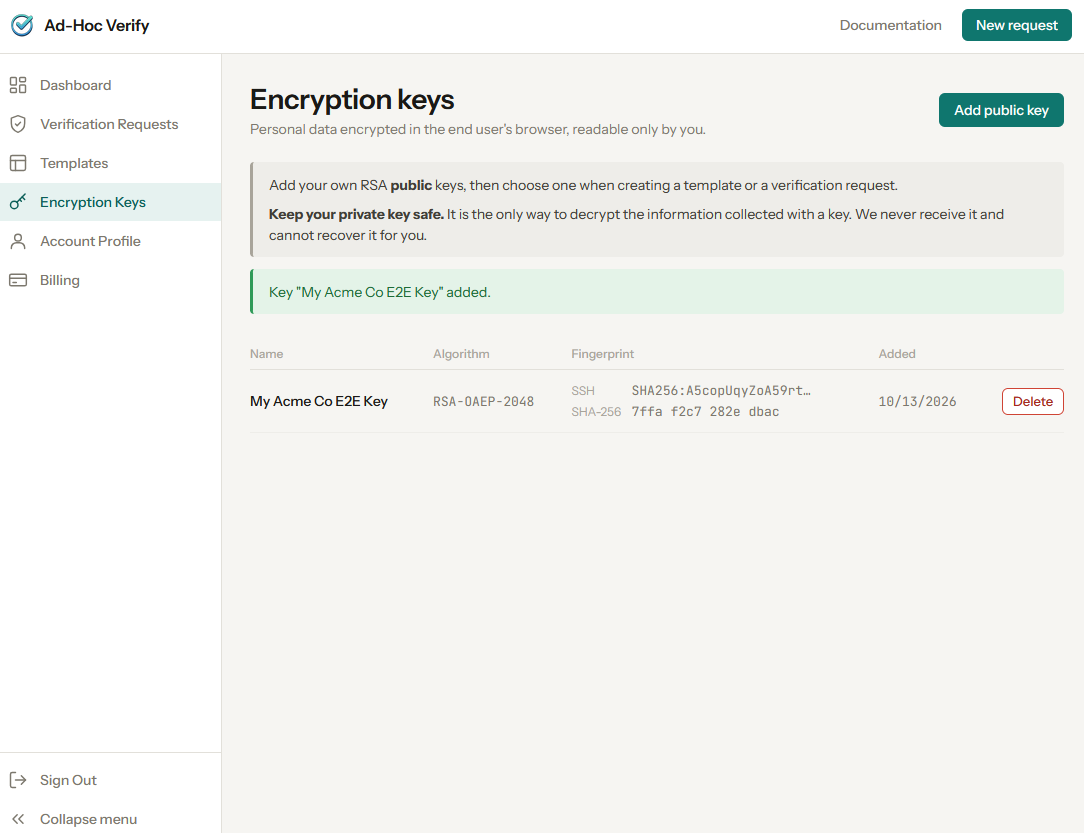Open Account Profile settings
This screenshot has width=1084, height=833.
pos(111,241)
